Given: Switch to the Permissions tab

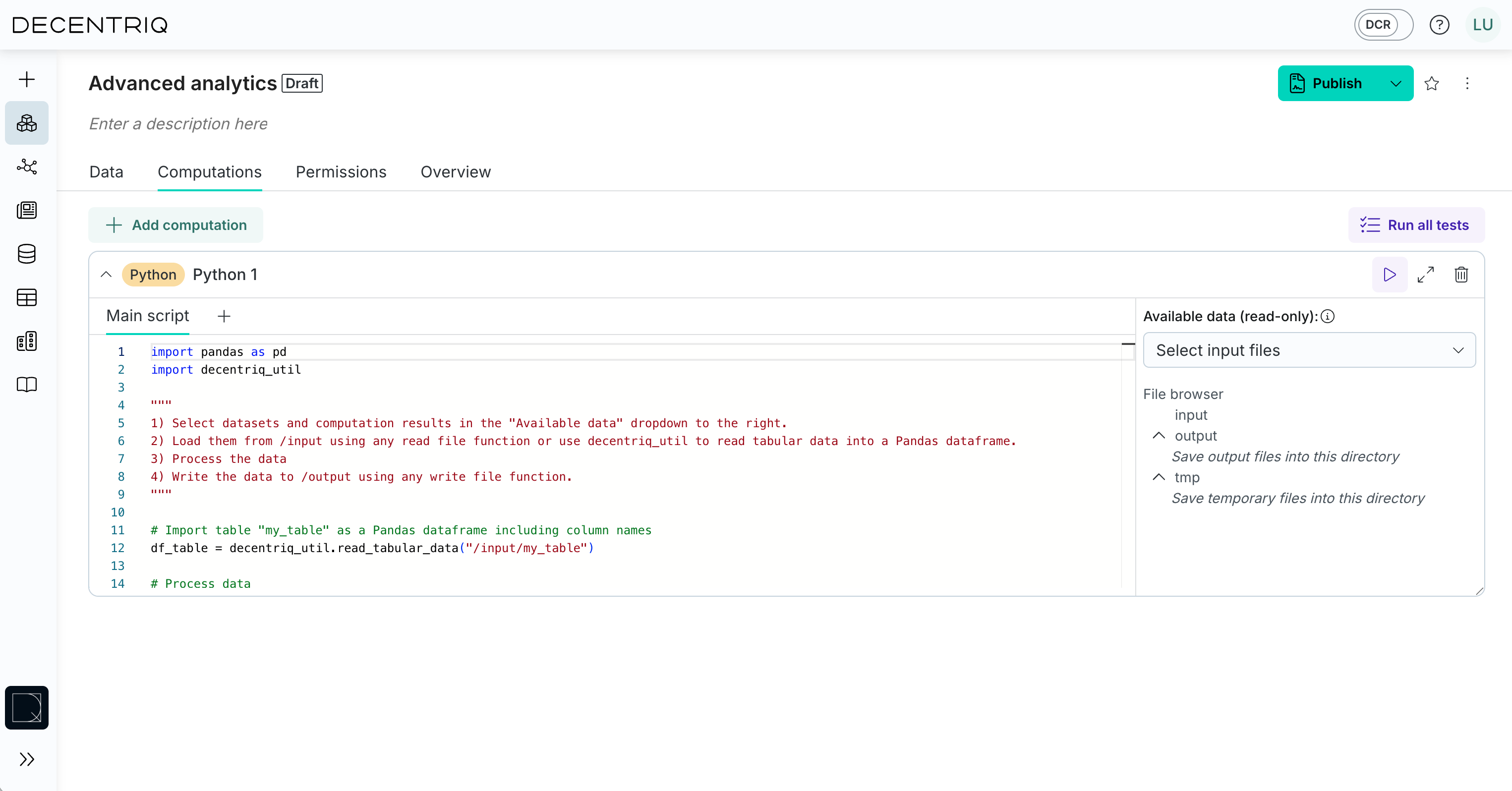Looking at the screenshot, I should (x=341, y=171).
